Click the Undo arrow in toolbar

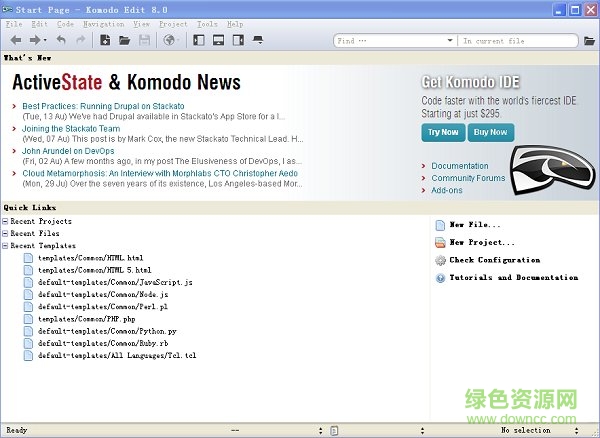(61, 40)
